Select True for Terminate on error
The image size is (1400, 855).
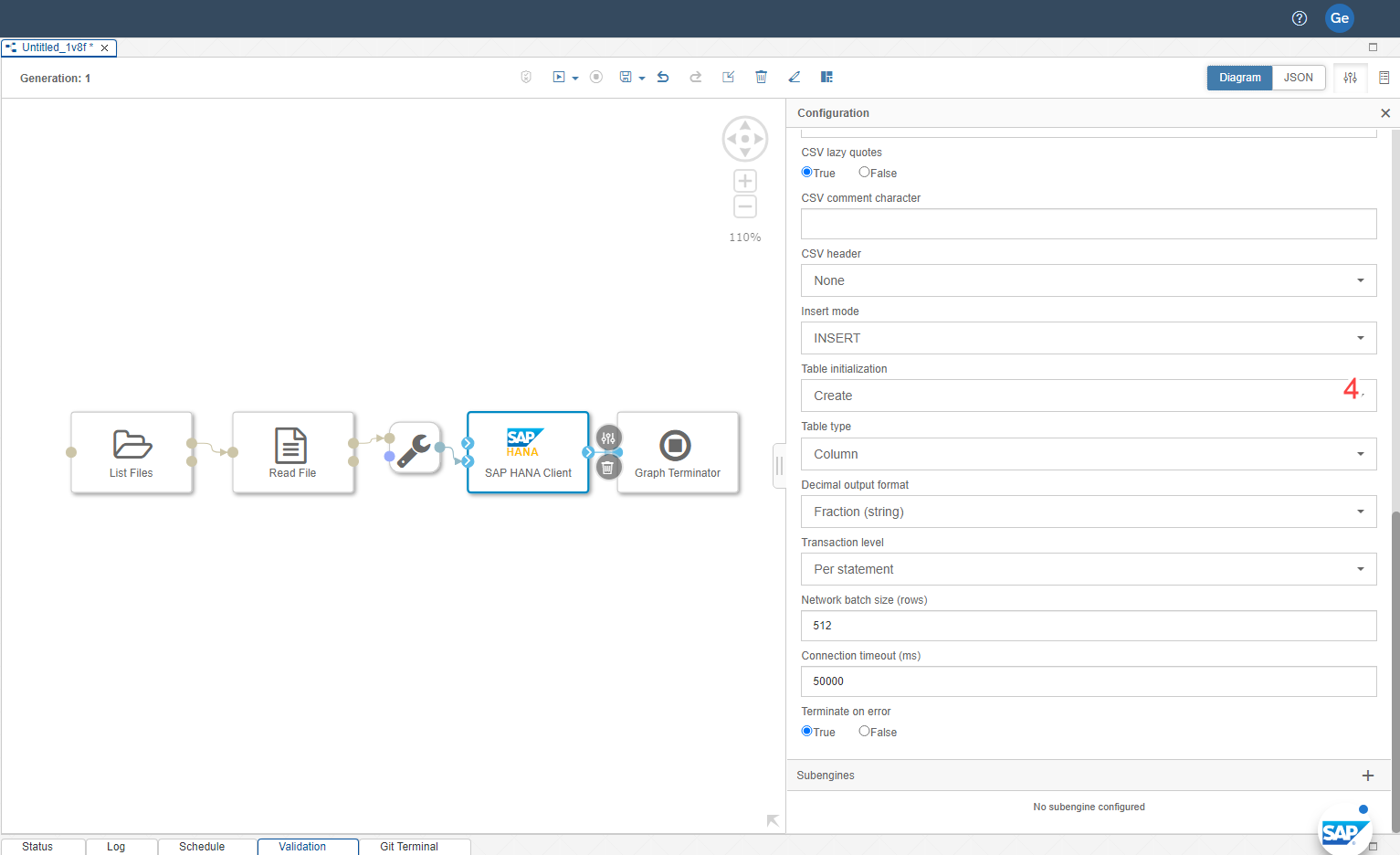point(807,732)
